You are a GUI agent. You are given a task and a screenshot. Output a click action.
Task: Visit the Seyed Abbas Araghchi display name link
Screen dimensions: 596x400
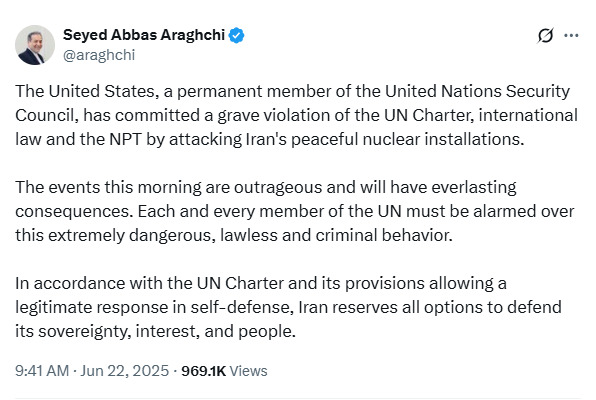(144, 35)
